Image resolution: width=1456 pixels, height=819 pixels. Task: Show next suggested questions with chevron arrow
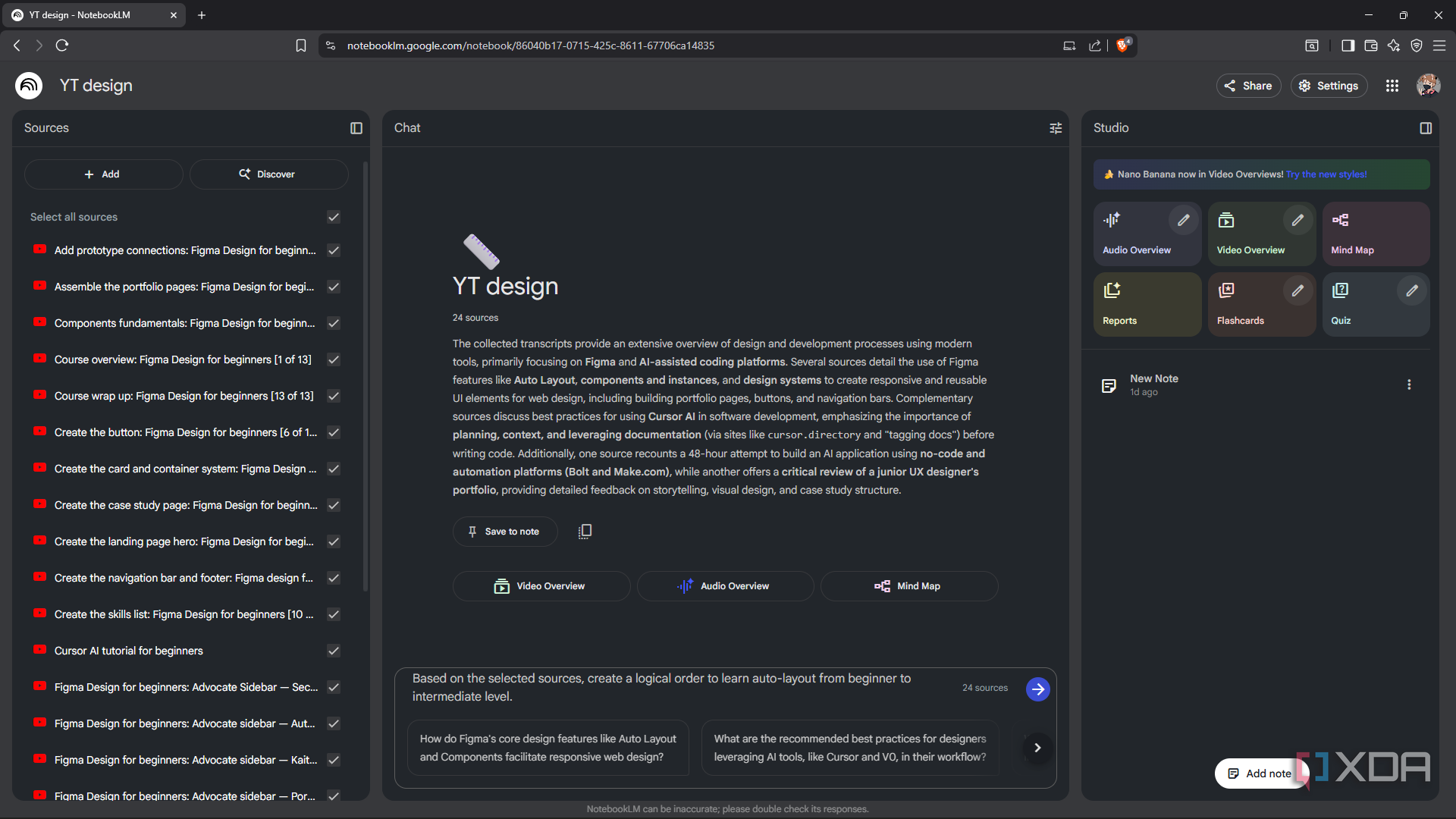[x=1037, y=748]
